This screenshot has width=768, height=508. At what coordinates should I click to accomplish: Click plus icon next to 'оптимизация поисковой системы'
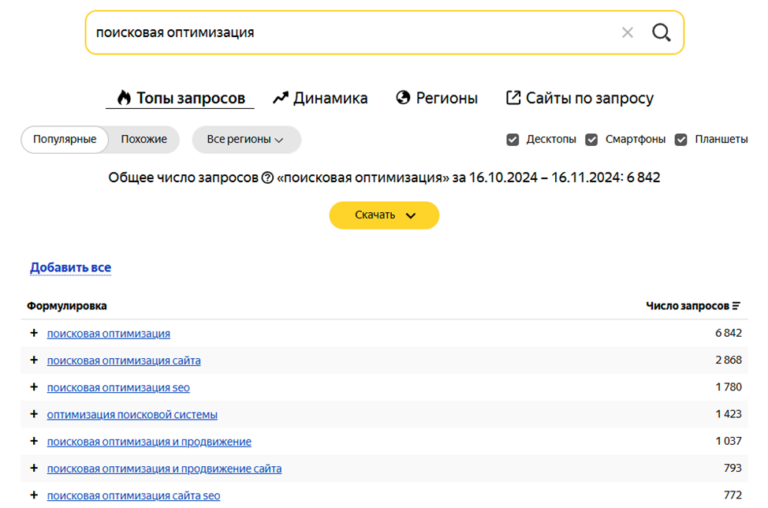click(x=34, y=414)
